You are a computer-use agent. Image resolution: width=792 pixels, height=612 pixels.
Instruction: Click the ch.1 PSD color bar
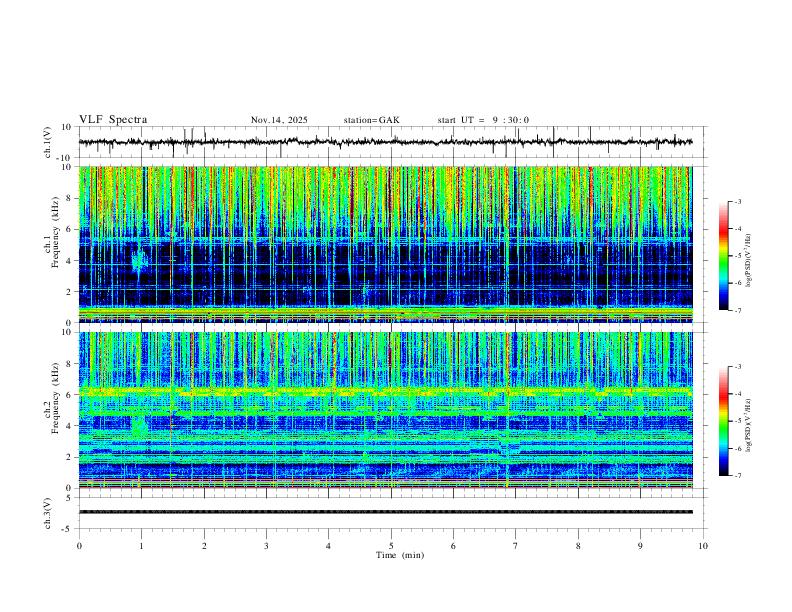pos(724,256)
